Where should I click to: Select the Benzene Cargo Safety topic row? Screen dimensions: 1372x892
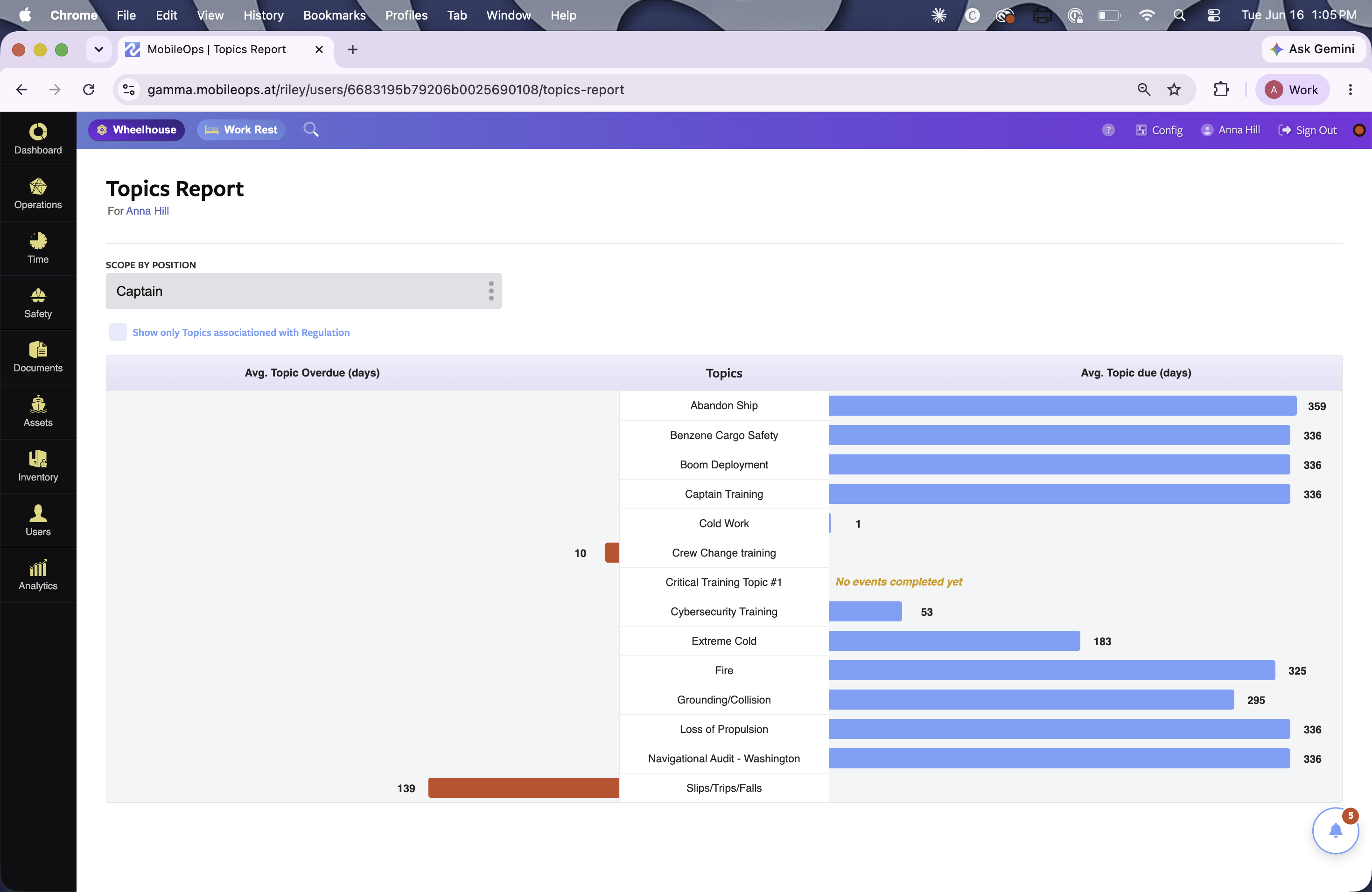pos(724,435)
